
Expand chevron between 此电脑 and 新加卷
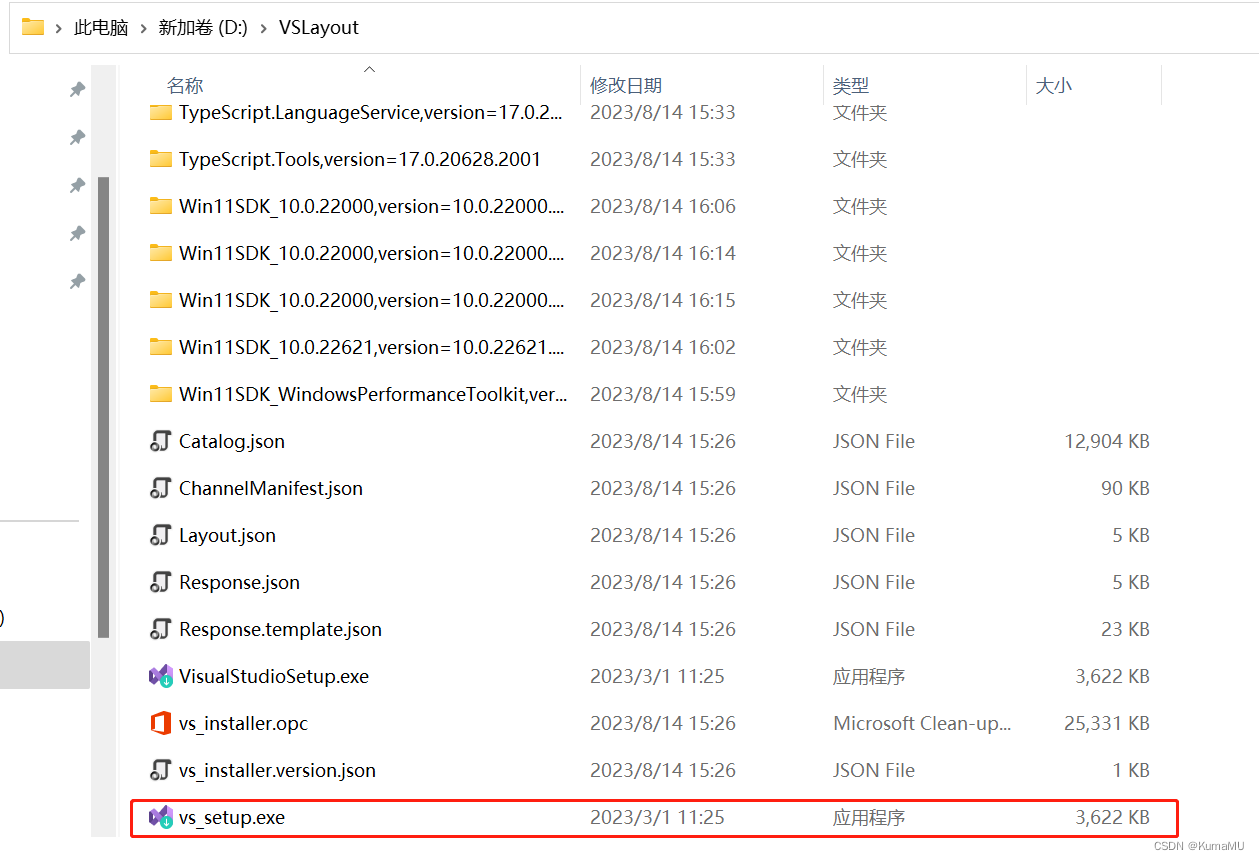143,28
